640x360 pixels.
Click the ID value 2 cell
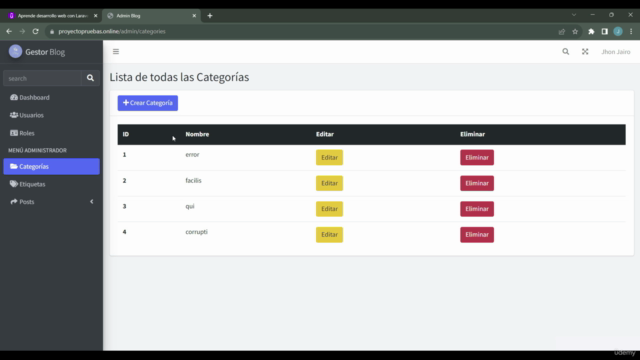pyautogui.click(x=124, y=180)
